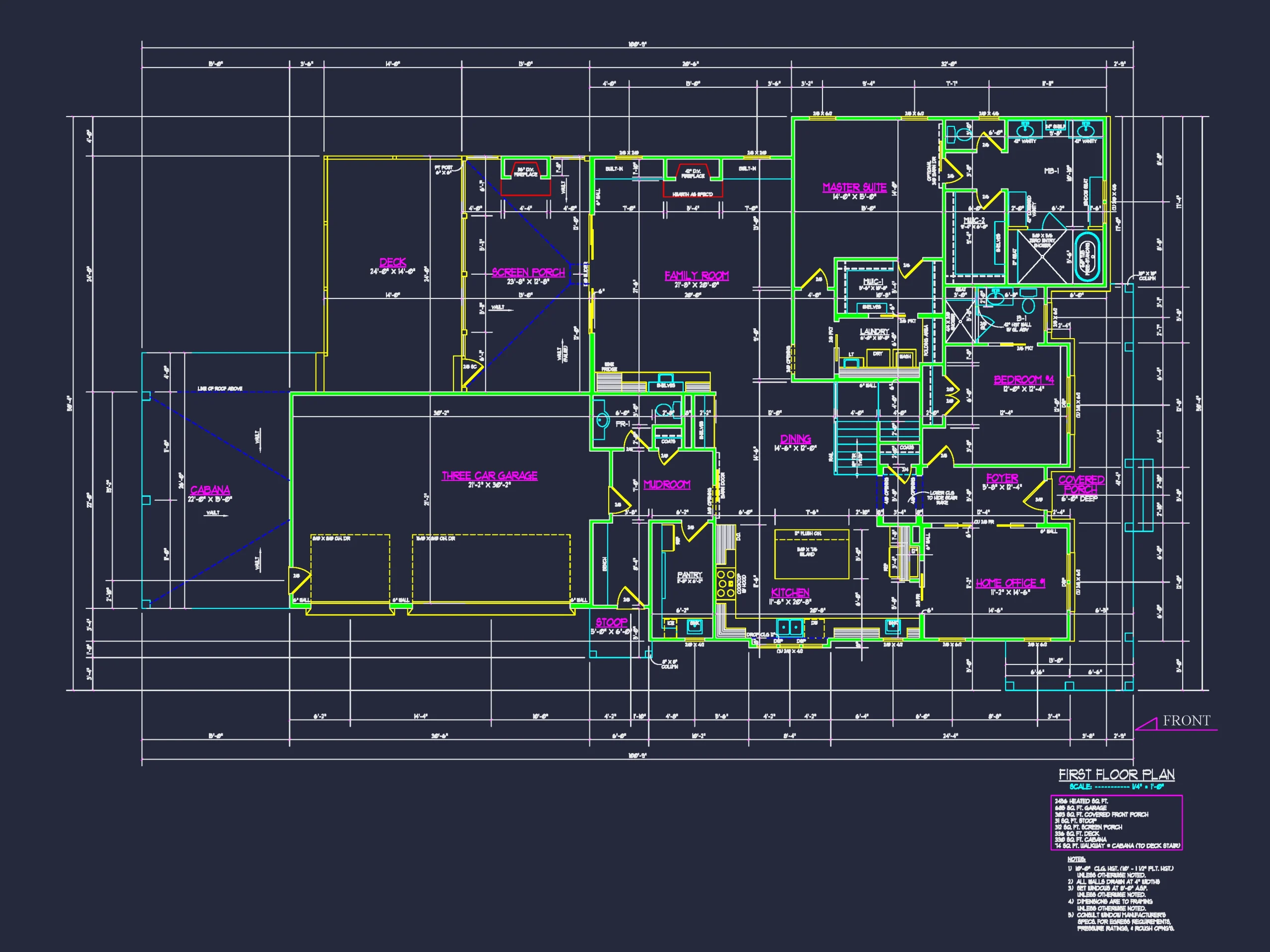Screen dimensions: 1270x952
Task: Click the freestanding tub symbol in master bath
Action: (1087, 257)
